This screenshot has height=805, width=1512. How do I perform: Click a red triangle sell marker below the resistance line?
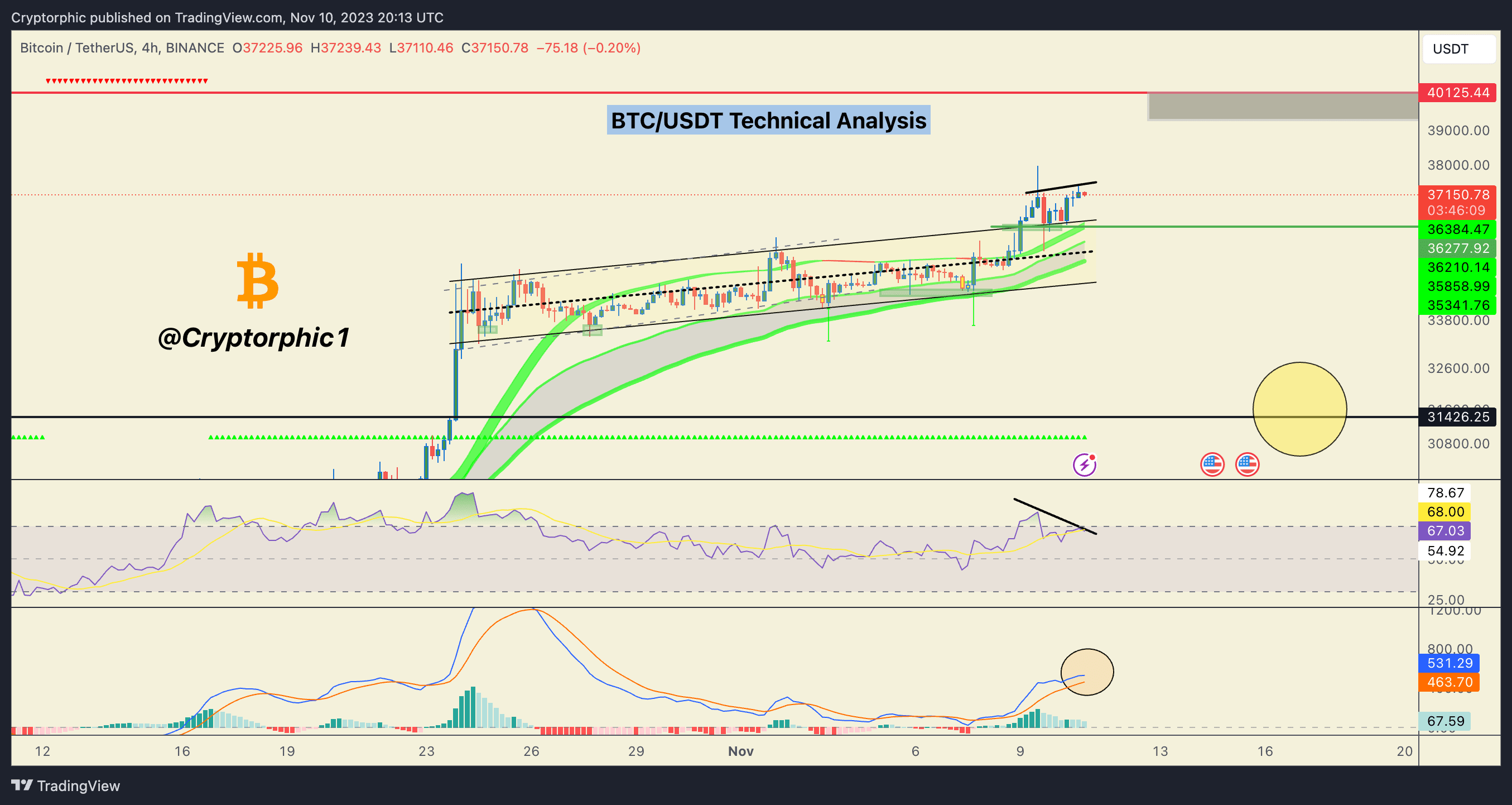(123, 79)
